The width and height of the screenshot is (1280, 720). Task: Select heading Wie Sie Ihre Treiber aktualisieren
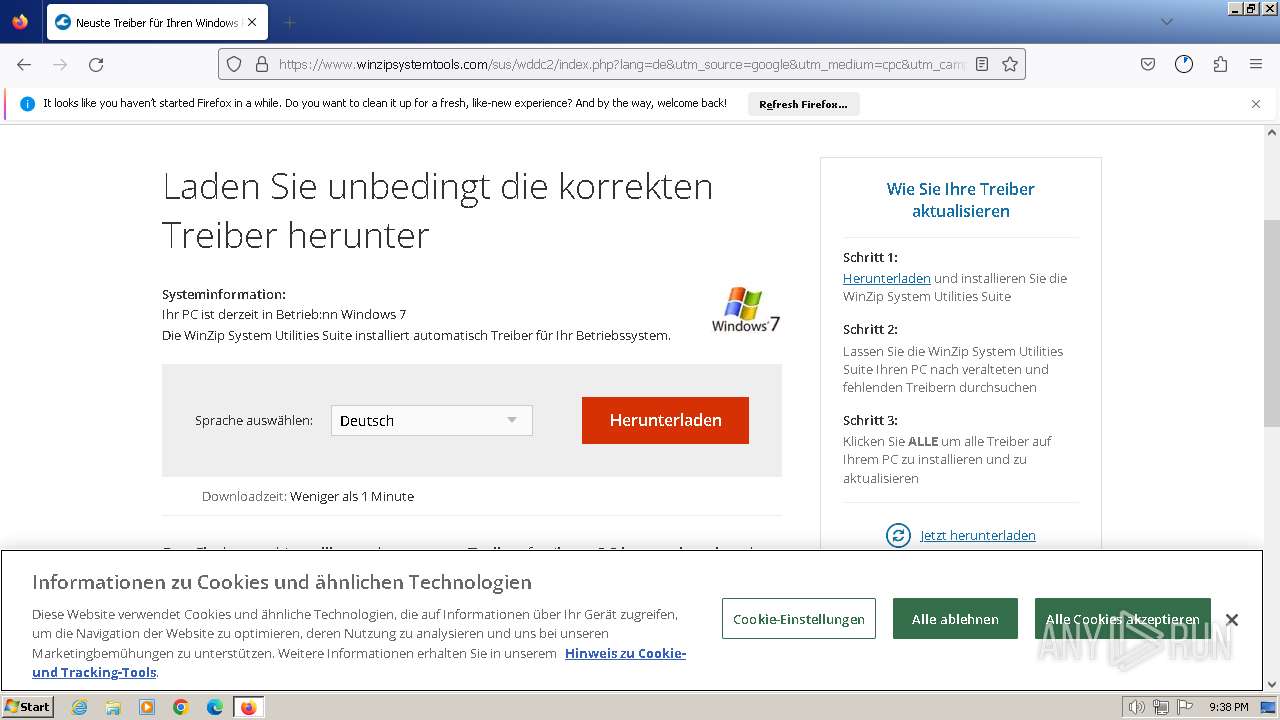(x=960, y=200)
